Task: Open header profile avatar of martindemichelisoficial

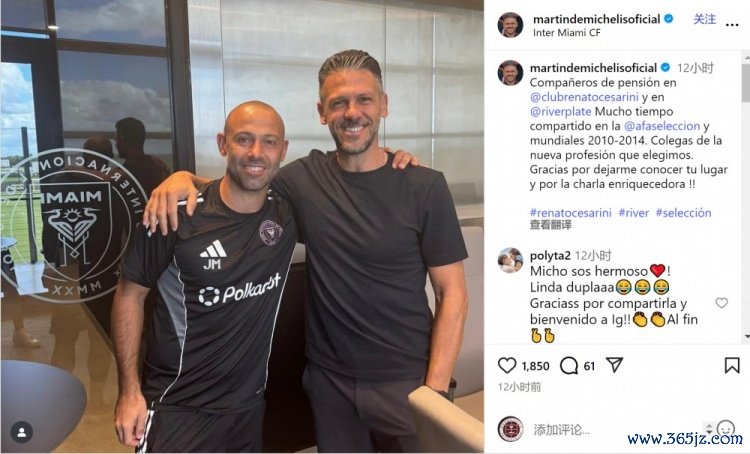Action: point(510,25)
